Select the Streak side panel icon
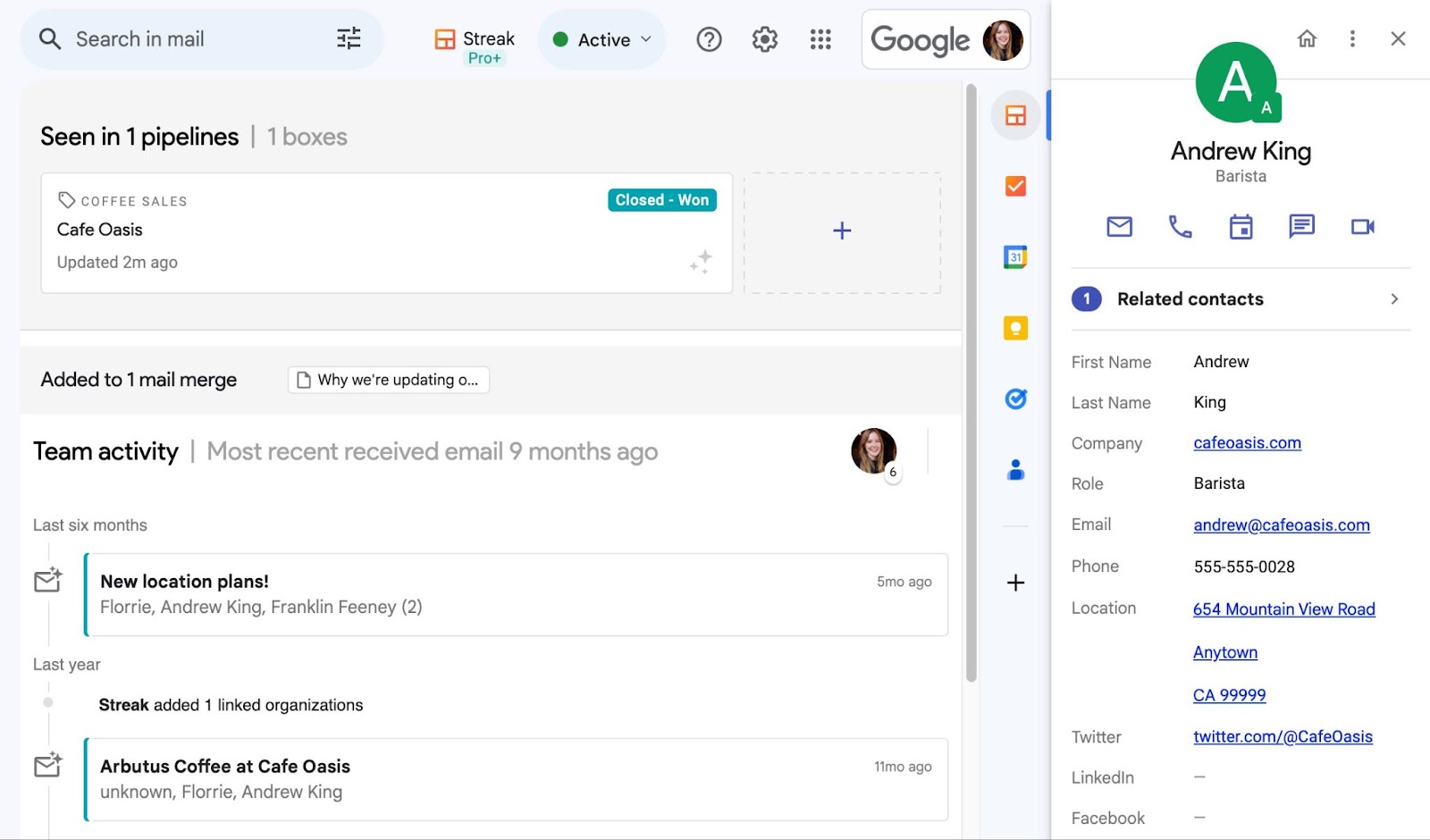 [1015, 115]
